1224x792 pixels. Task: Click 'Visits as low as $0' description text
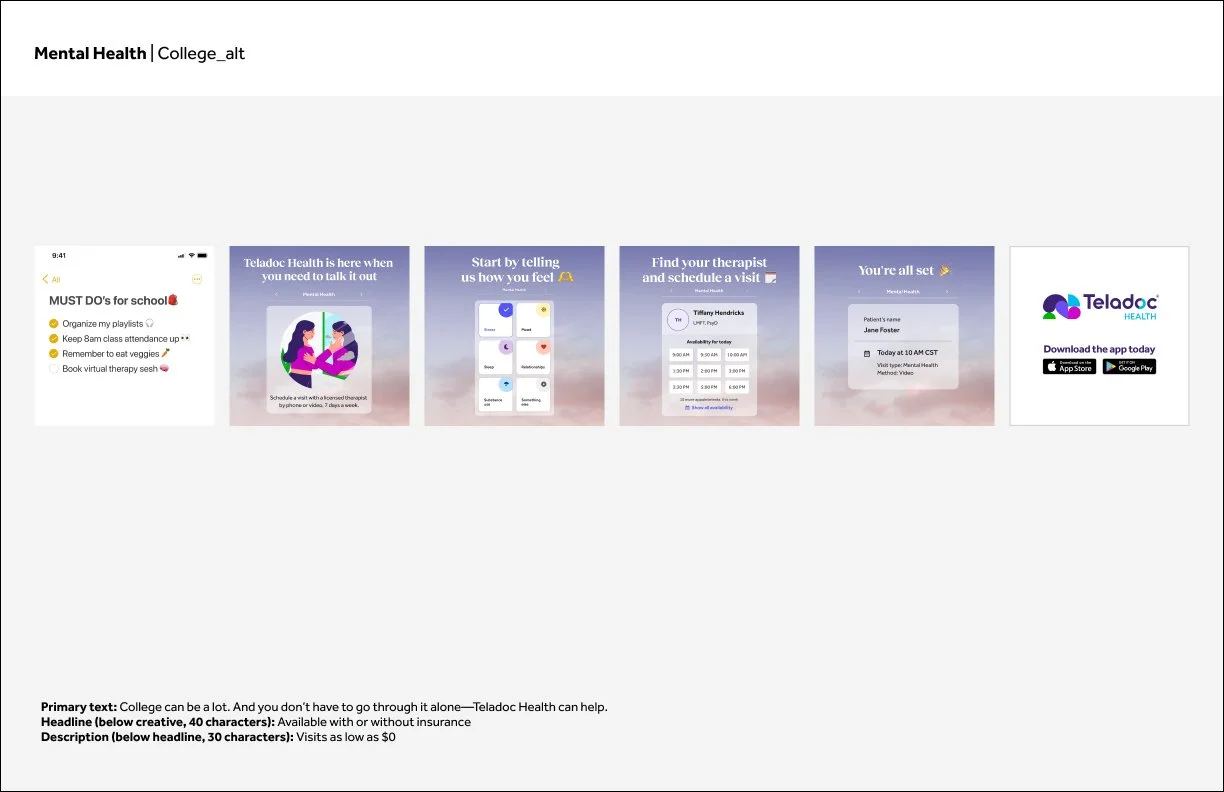coord(346,737)
